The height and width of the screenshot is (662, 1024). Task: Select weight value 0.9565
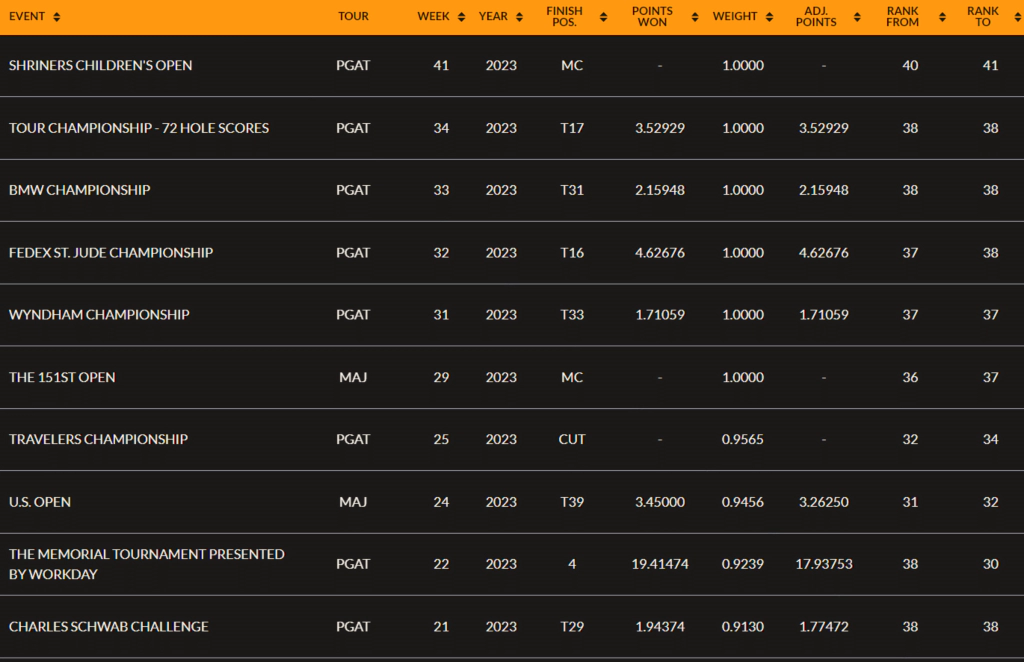pyautogui.click(x=743, y=439)
